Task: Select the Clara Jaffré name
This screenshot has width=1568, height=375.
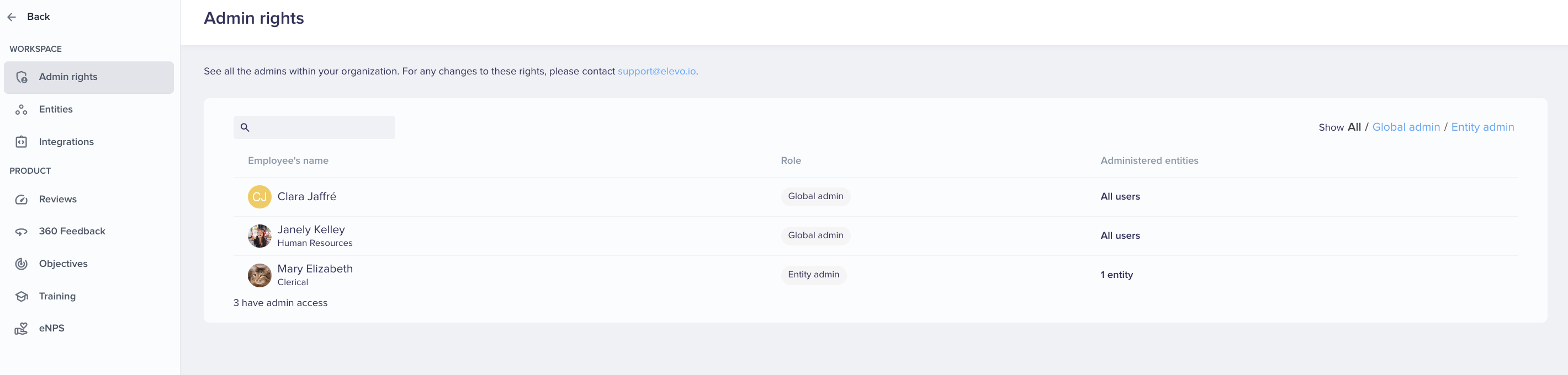Action: point(307,197)
